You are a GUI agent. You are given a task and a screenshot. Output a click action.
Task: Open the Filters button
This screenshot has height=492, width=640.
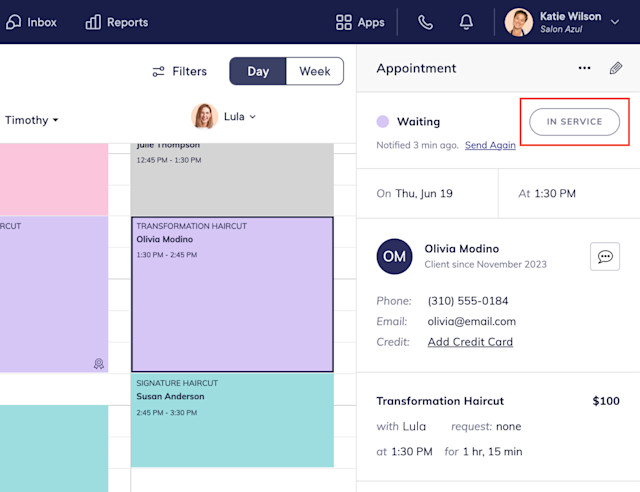[x=180, y=71]
